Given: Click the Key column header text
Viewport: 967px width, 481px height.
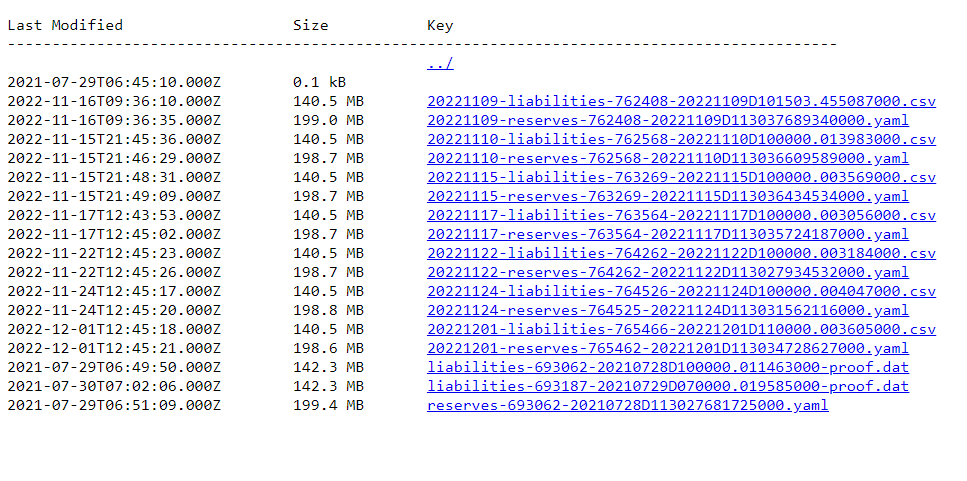Looking at the screenshot, I should click(x=440, y=25).
